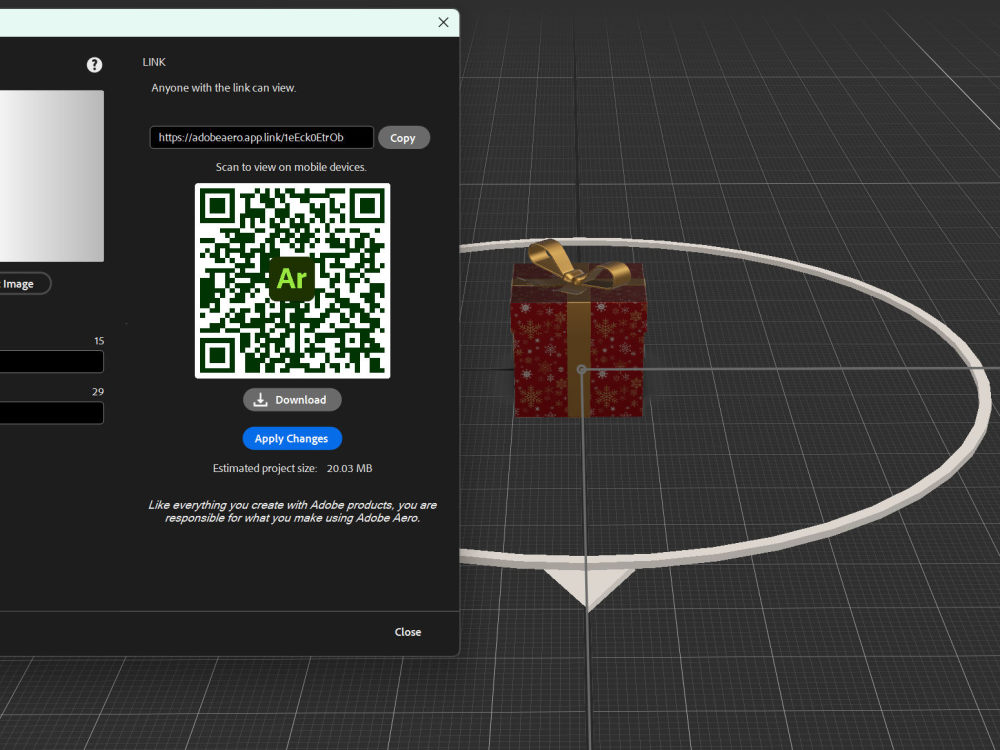
Task: Click the gradient preview image thumbnail
Action: pyautogui.click(x=52, y=176)
